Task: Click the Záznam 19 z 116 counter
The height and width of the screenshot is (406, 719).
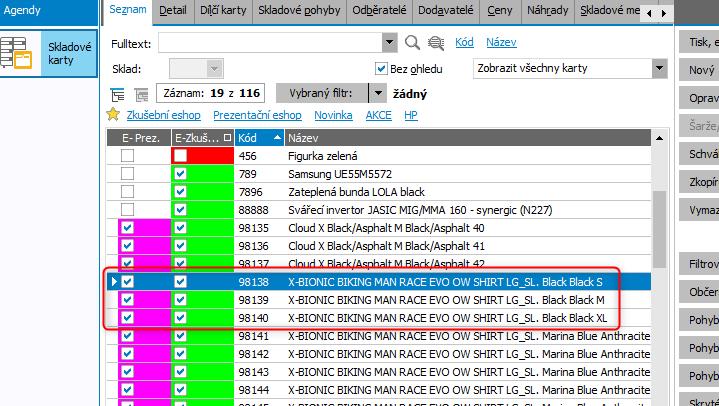Action: (210, 93)
